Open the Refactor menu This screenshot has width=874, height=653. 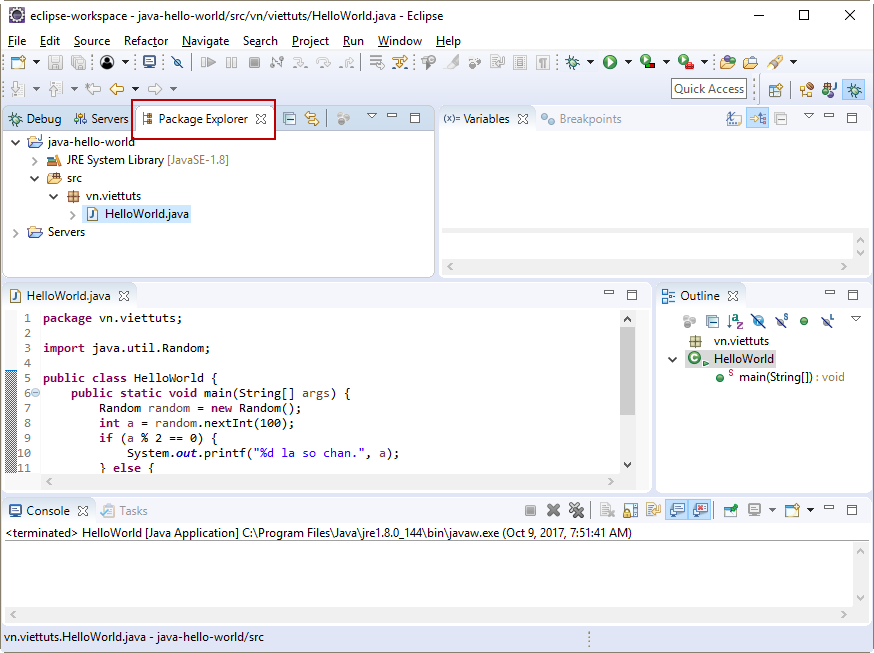click(146, 41)
